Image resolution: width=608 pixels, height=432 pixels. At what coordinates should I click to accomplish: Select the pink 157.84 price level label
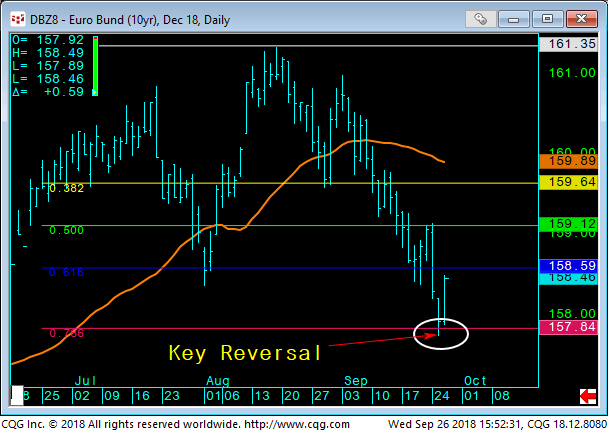tap(567, 327)
